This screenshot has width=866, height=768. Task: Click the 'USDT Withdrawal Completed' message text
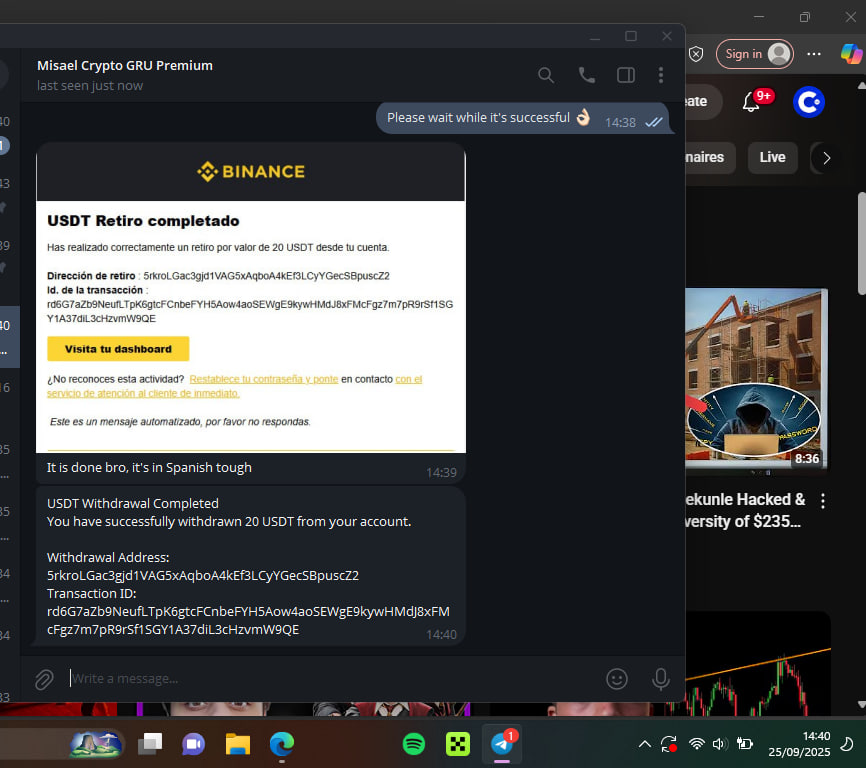coord(133,504)
